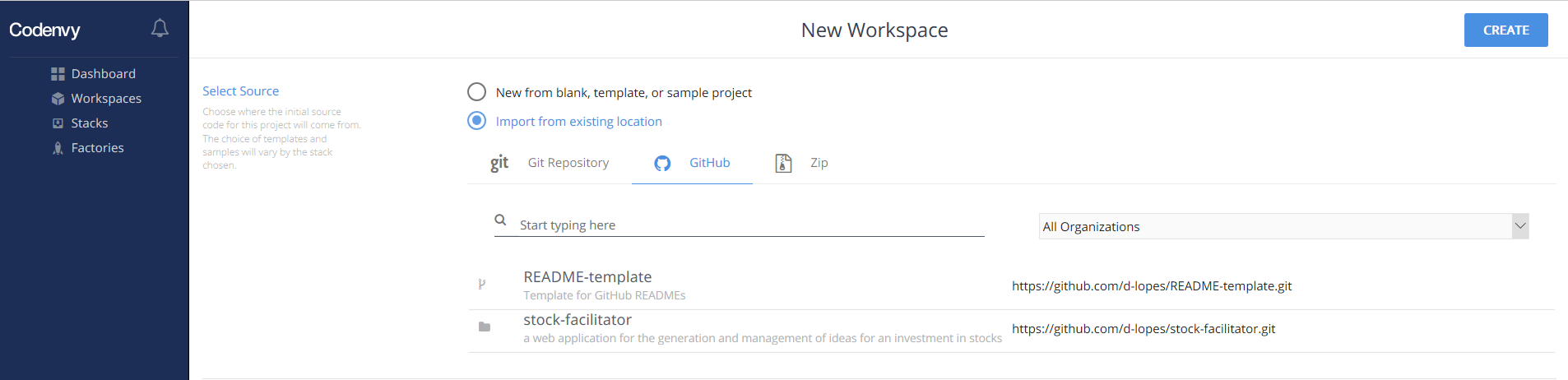Open the All Organizations dropdown
The height and width of the screenshot is (380, 1568).
(1284, 226)
